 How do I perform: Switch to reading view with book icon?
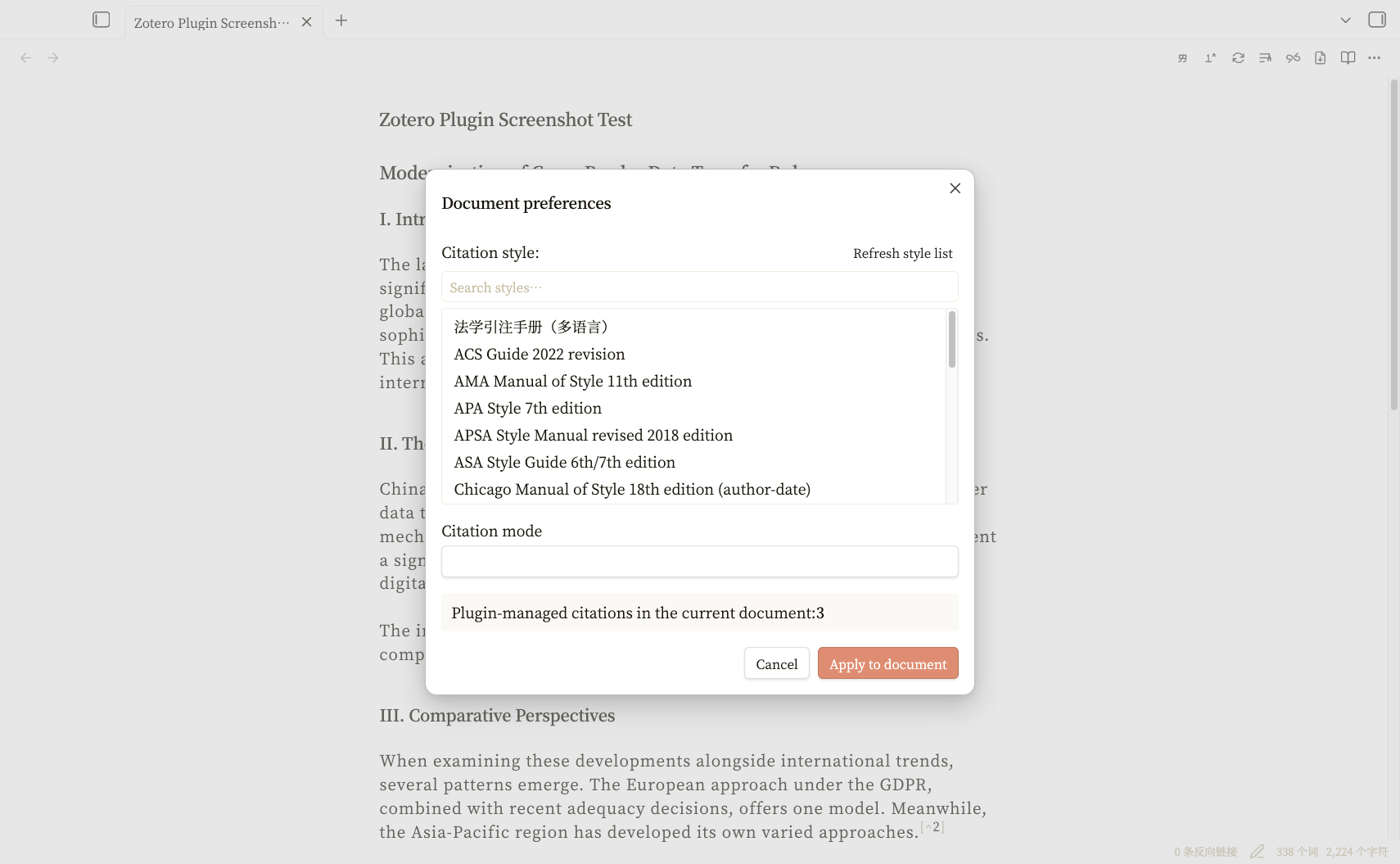1348,58
